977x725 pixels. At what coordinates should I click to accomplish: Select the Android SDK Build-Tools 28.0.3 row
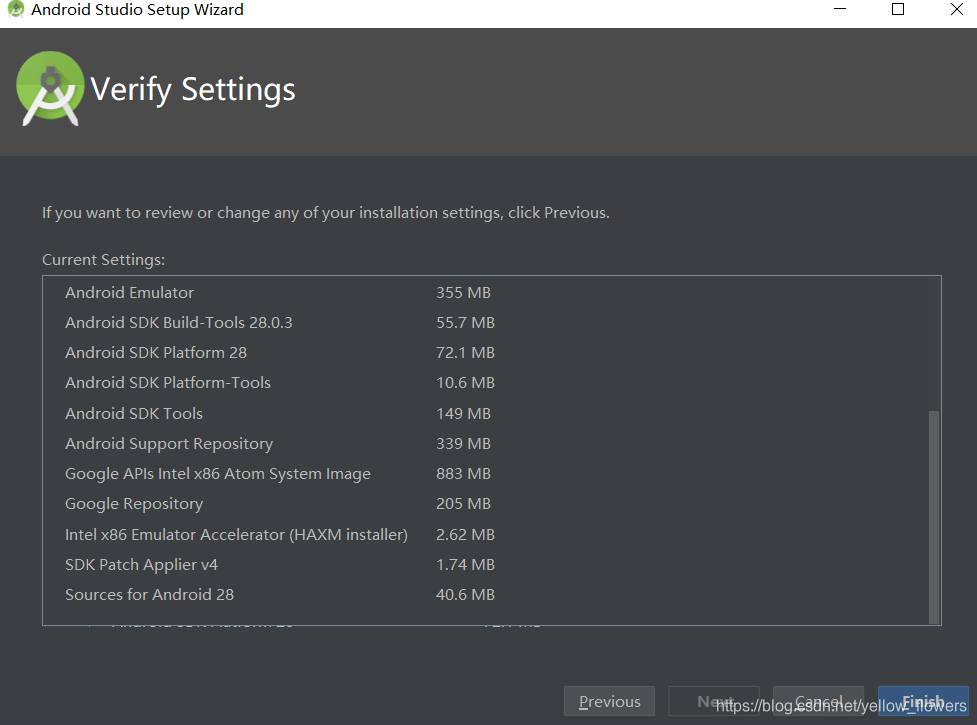(179, 323)
